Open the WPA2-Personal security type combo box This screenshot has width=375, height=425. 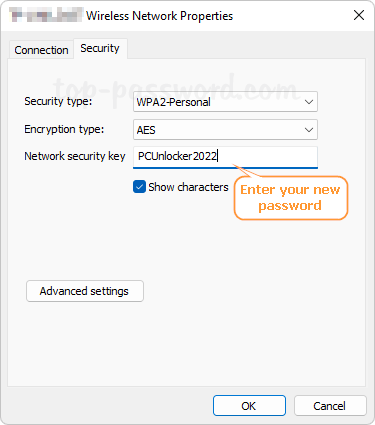point(225,102)
